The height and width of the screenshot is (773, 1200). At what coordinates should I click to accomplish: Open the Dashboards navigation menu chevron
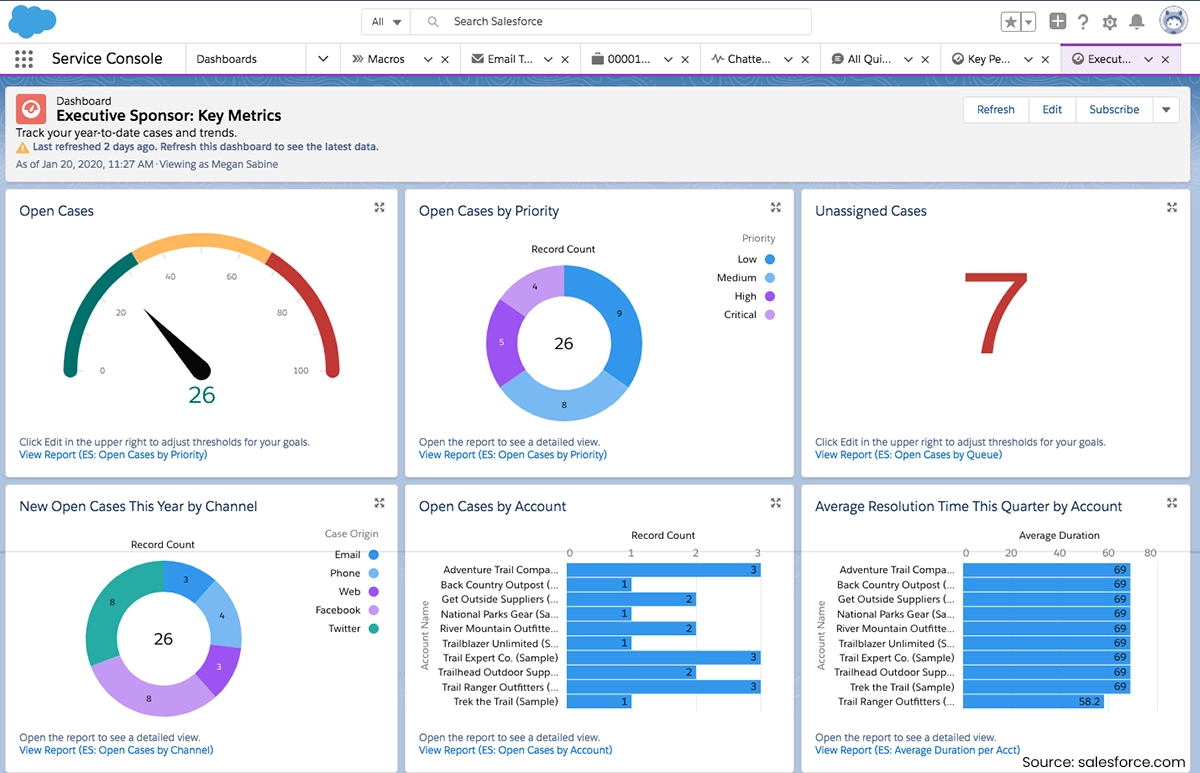(x=323, y=59)
